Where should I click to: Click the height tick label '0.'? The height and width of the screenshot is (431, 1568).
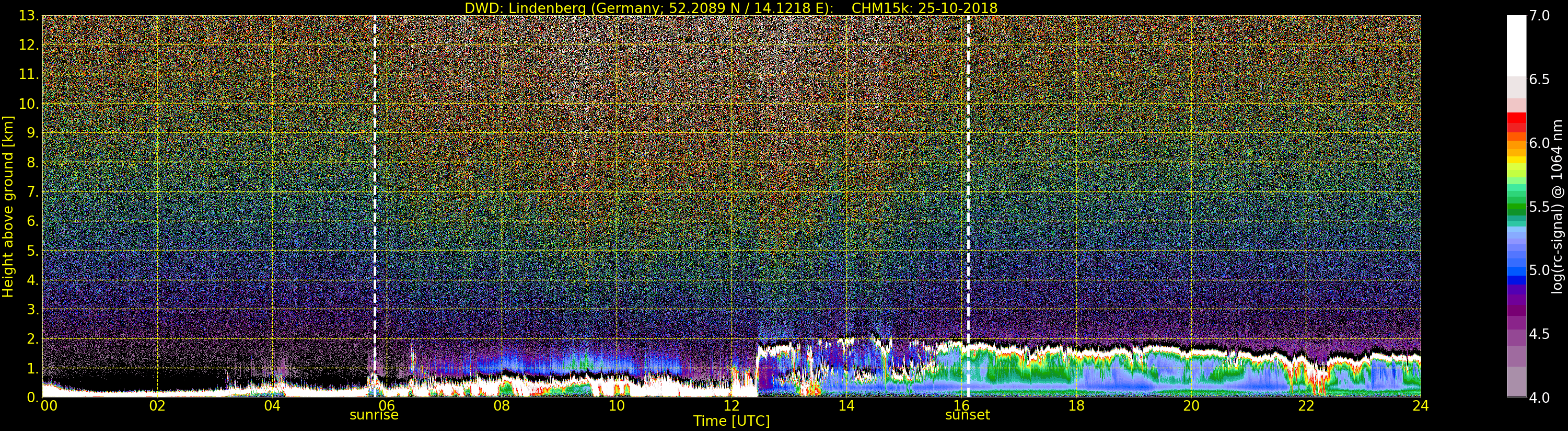pyautogui.click(x=33, y=397)
